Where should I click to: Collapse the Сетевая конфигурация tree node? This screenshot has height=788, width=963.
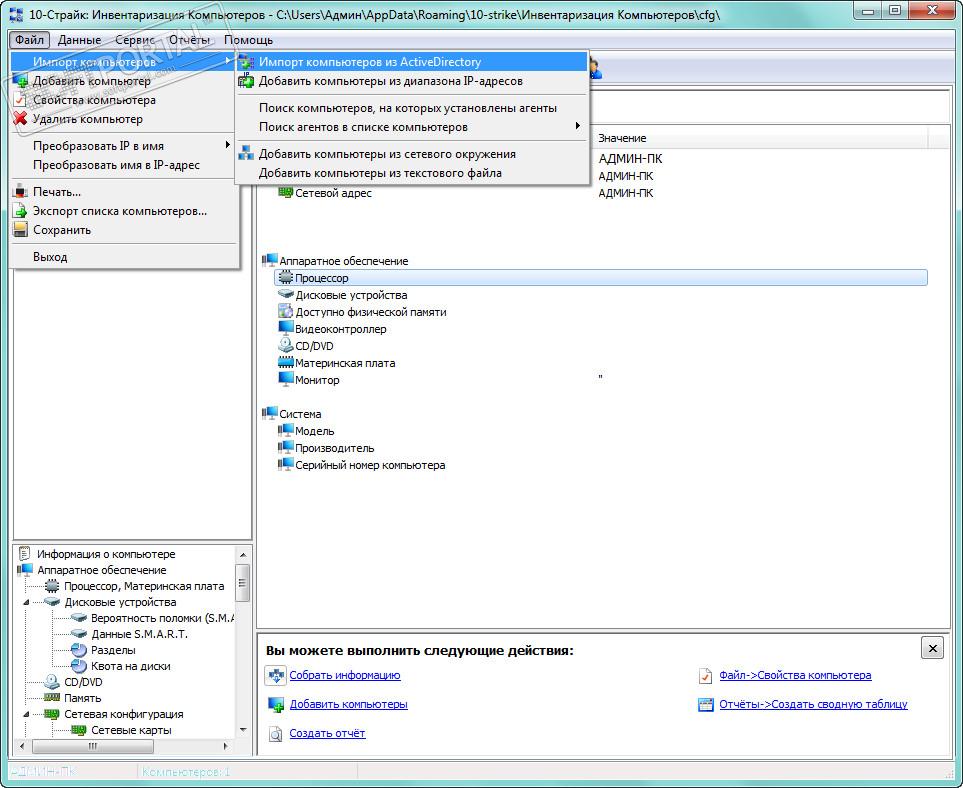pos(26,714)
